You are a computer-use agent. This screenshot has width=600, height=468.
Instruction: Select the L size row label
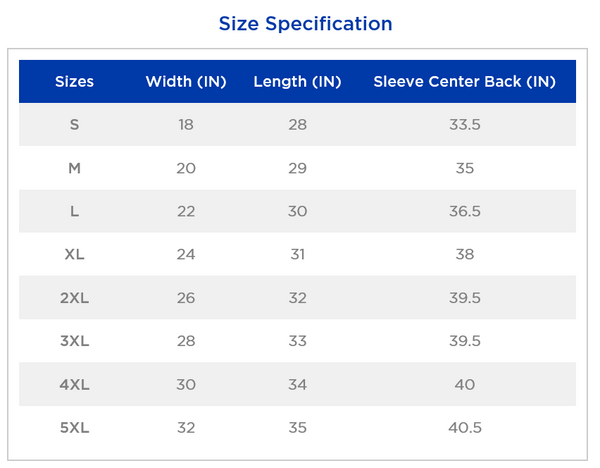74,211
